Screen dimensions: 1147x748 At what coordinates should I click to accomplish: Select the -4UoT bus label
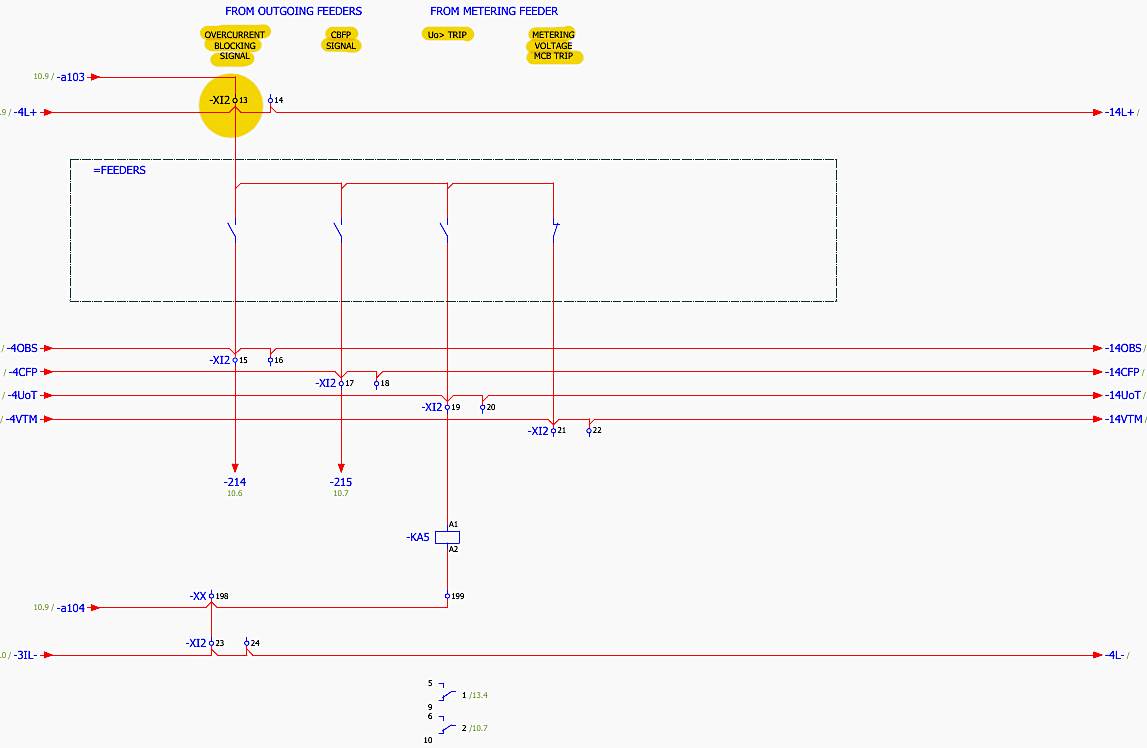click(x=22, y=396)
